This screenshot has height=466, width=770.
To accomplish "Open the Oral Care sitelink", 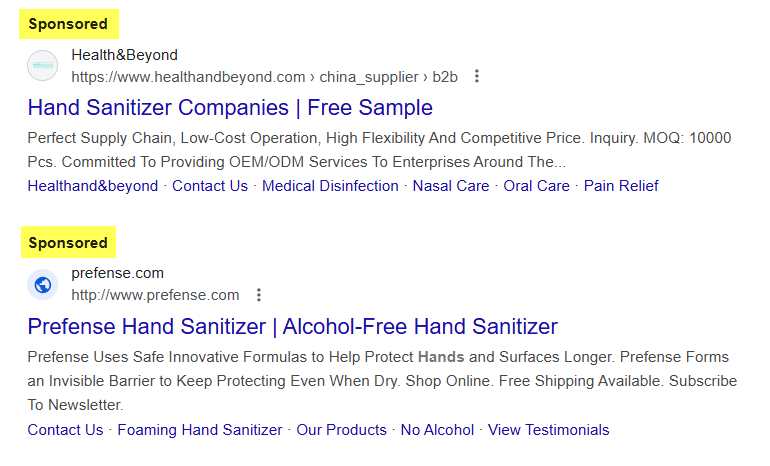I will click(536, 186).
